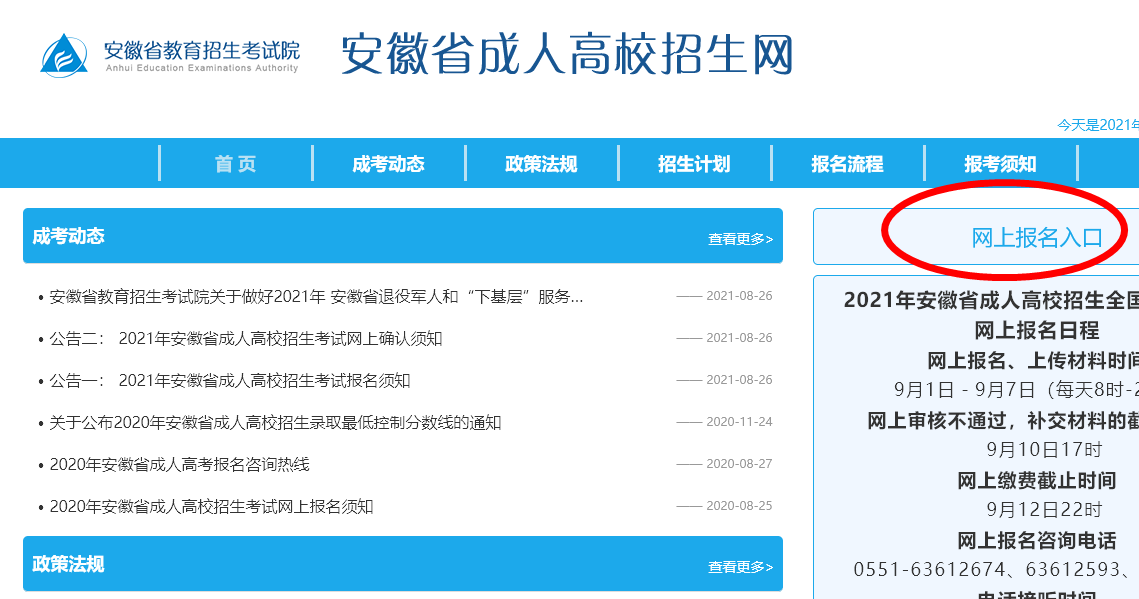The width and height of the screenshot is (1139, 599).
Task: Open the 政策法规 navigation menu item
Action: click(x=541, y=164)
